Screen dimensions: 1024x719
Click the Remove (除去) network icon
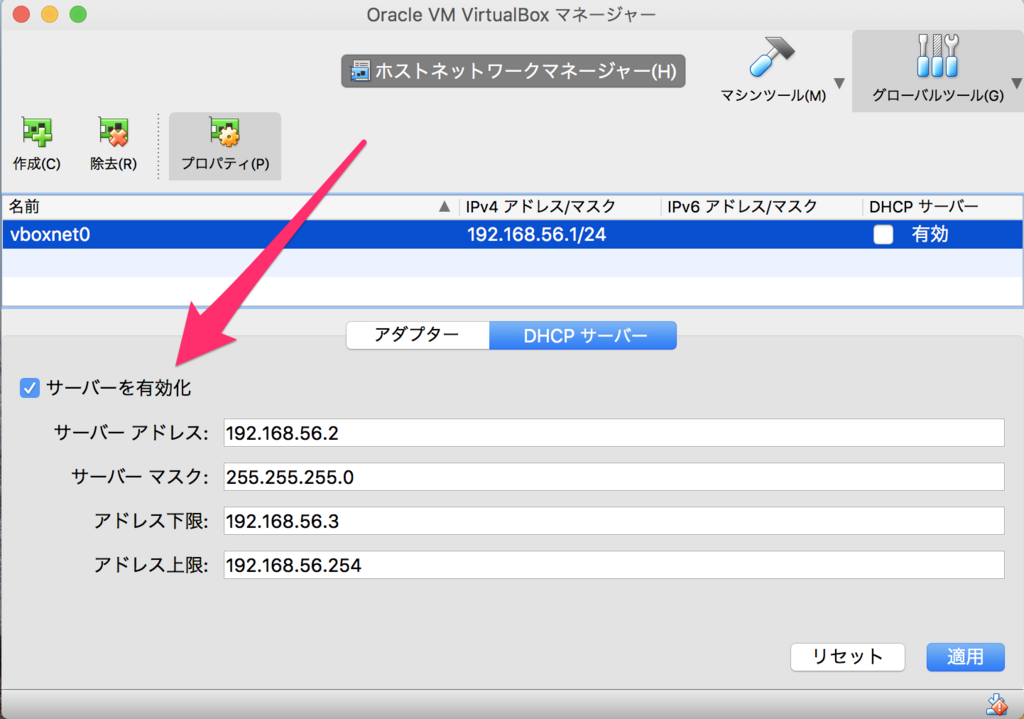(113, 133)
